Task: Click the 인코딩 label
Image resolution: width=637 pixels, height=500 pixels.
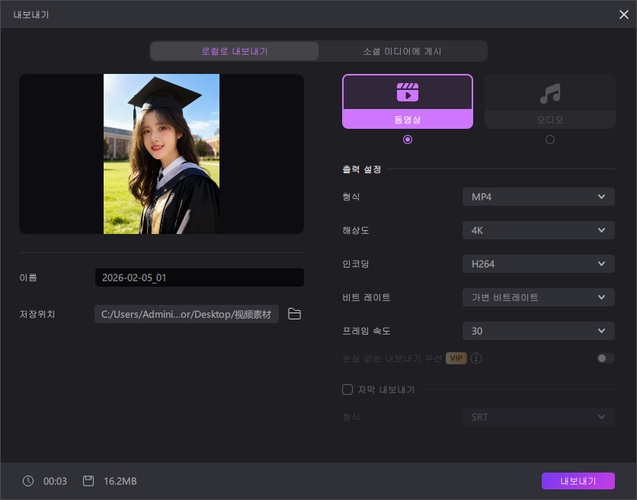Action: click(355, 264)
